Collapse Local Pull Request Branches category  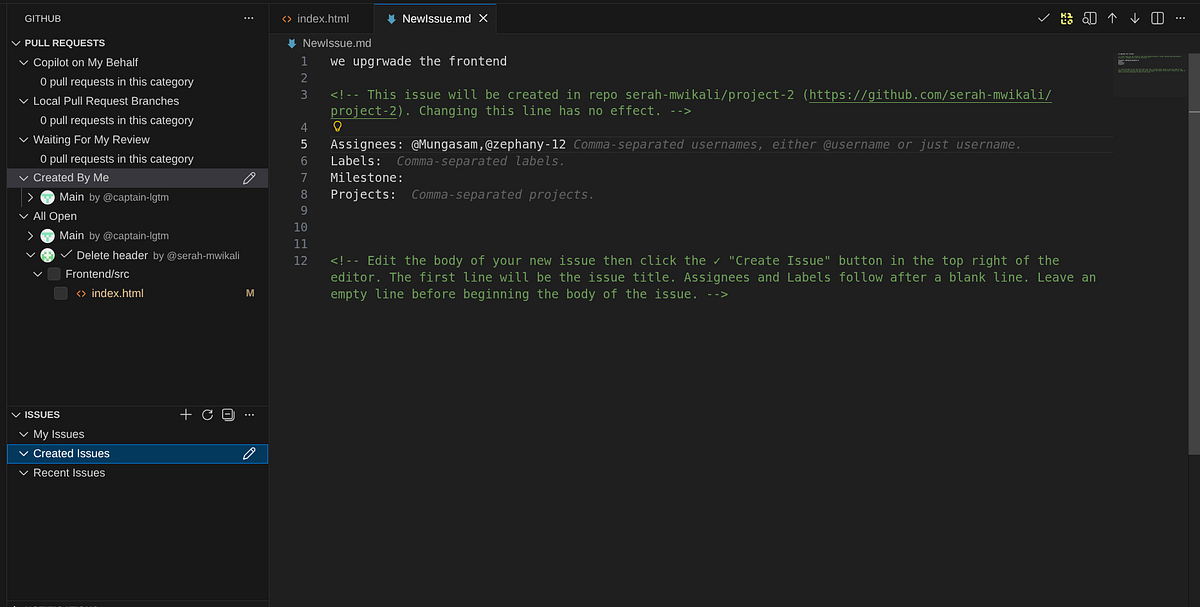point(24,101)
